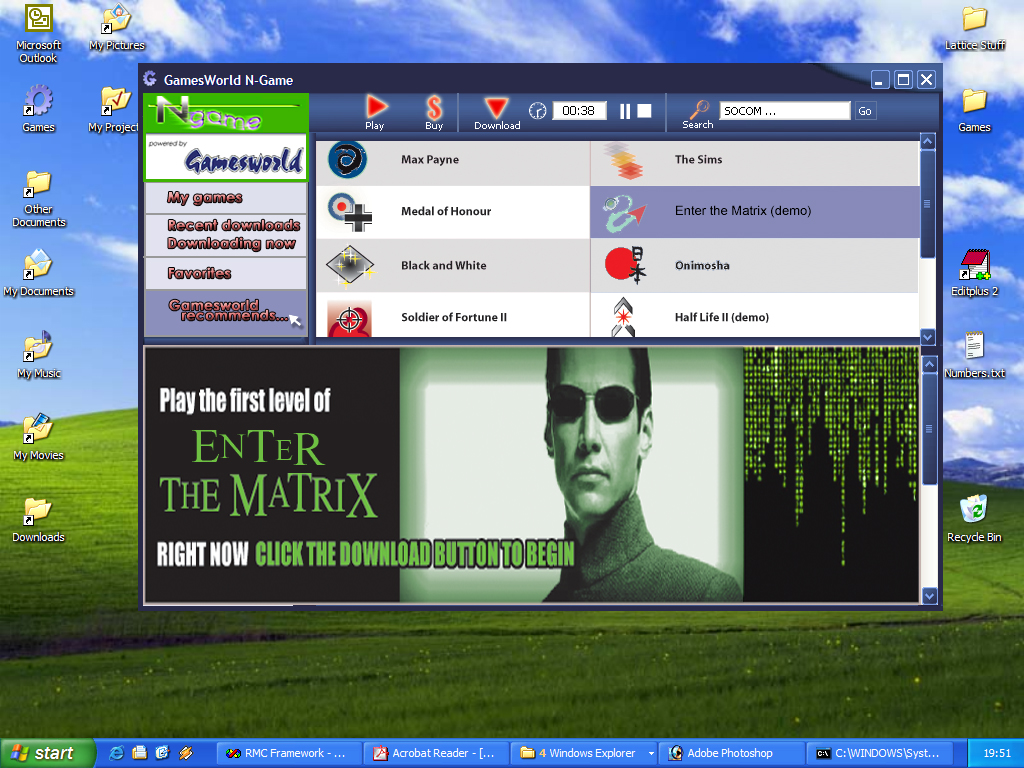Select the Half Life II (demo) icon
This screenshot has height=768, width=1024.
pos(623,317)
